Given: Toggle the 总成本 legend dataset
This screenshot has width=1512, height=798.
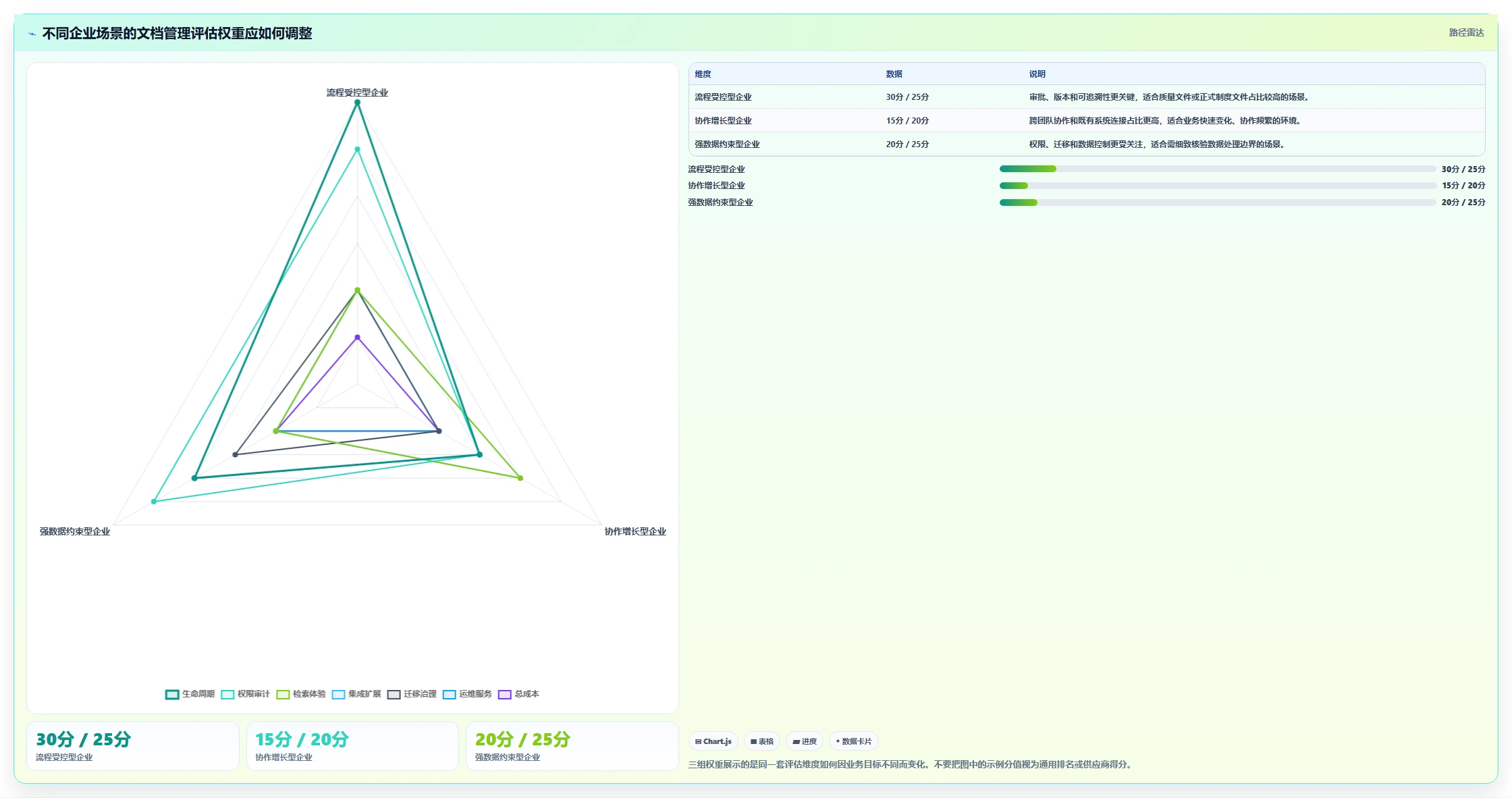Looking at the screenshot, I should (x=518, y=694).
